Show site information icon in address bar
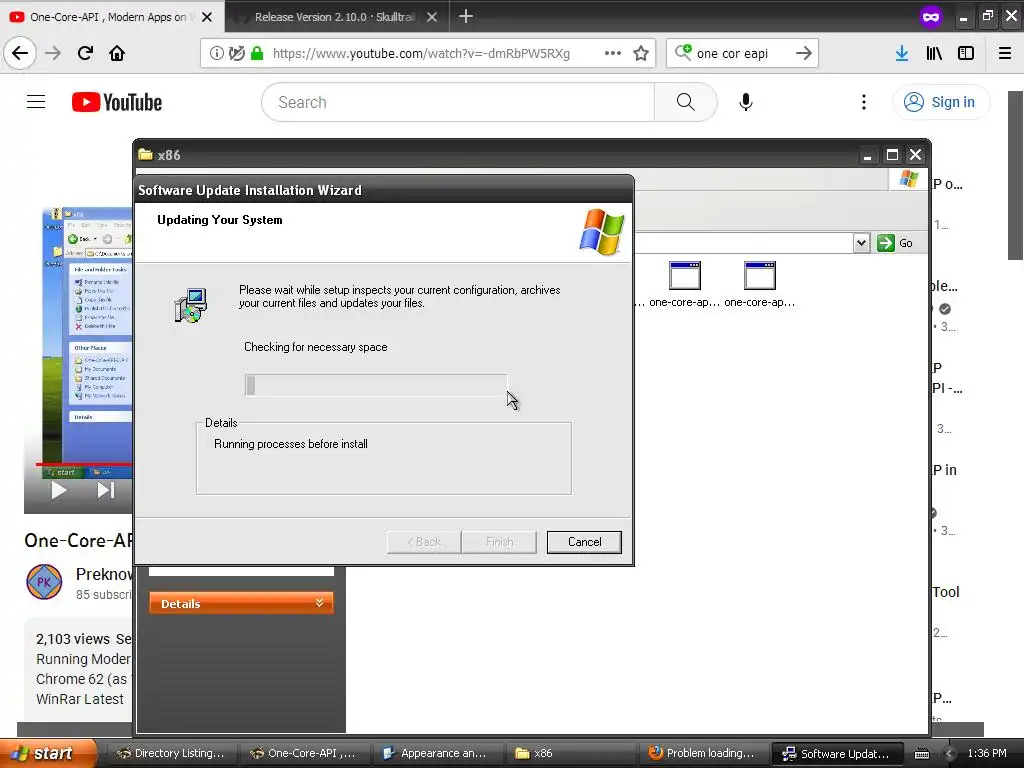Viewport: 1024px width, 768px height. (216, 54)
